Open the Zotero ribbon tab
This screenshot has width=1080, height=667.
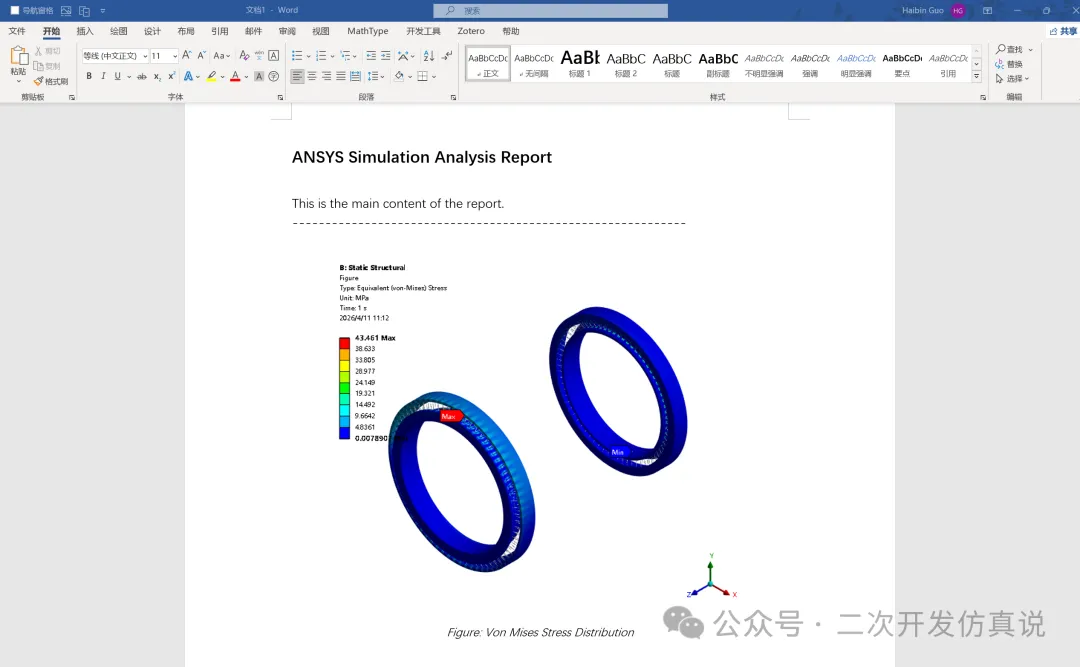471,31
